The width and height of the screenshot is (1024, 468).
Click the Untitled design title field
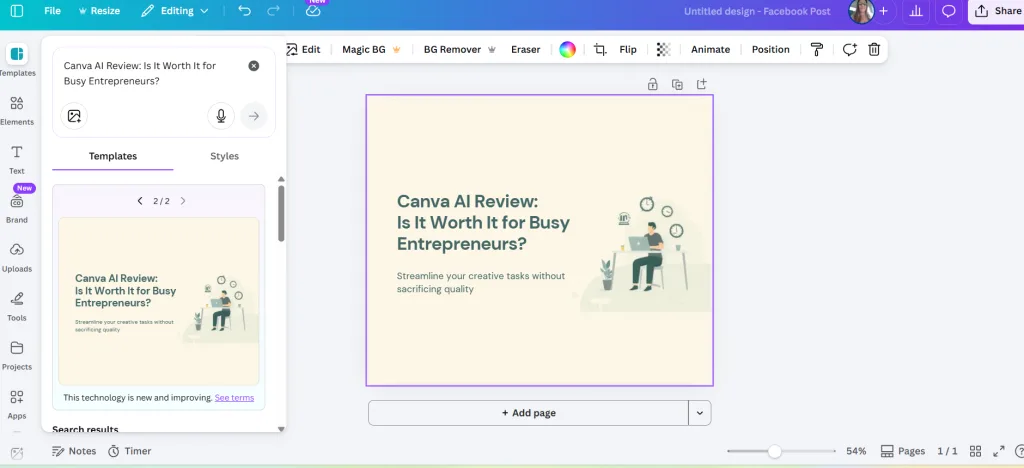pyautogui.click(x=757, y=11)
